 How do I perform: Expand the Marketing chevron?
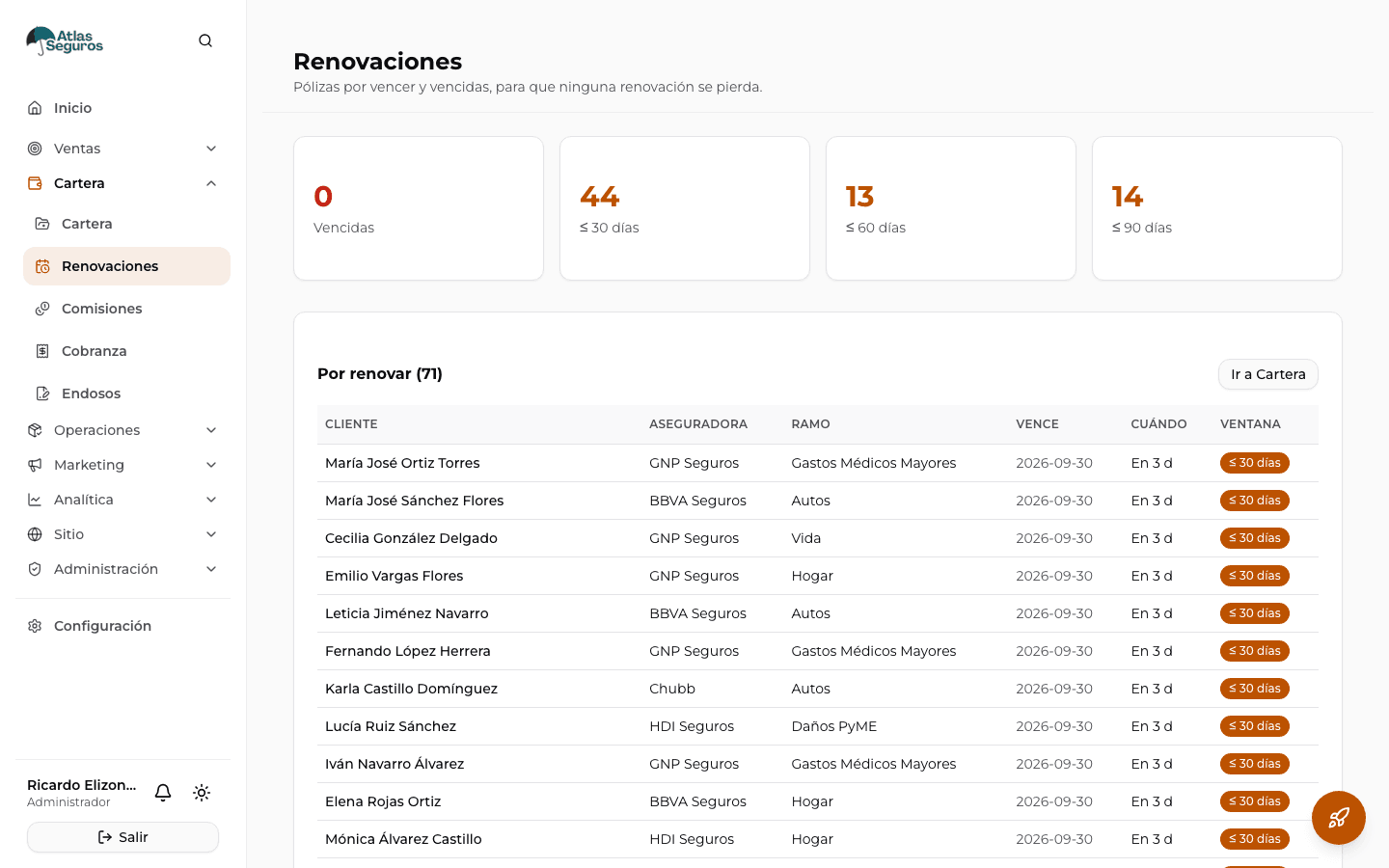tap(211, 465)
